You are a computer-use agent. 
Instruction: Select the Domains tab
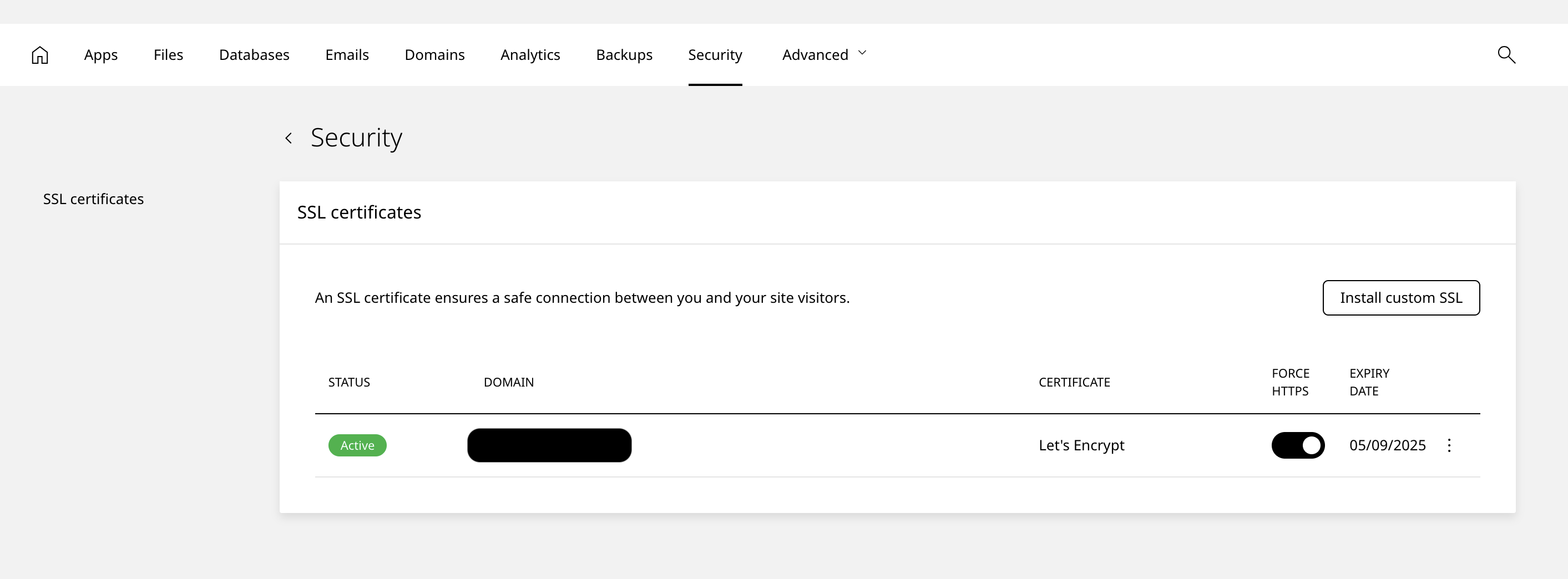(x=434, y=55)
